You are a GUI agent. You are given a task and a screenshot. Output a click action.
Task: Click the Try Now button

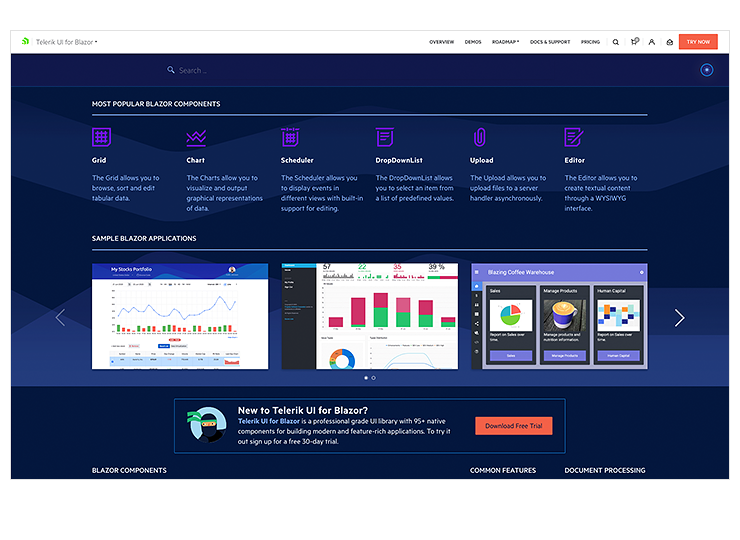pos(698,42)
